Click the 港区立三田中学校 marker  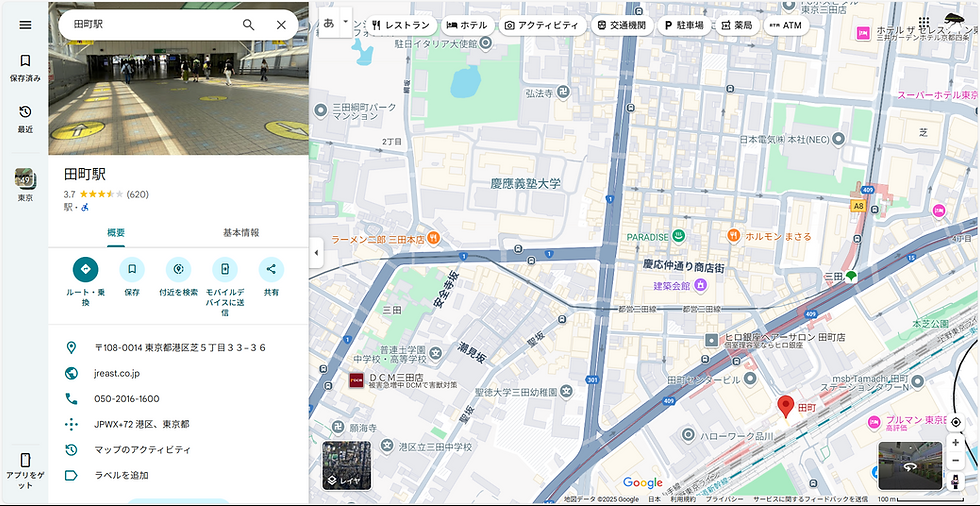pyautogui.click(x=388, y=446)
